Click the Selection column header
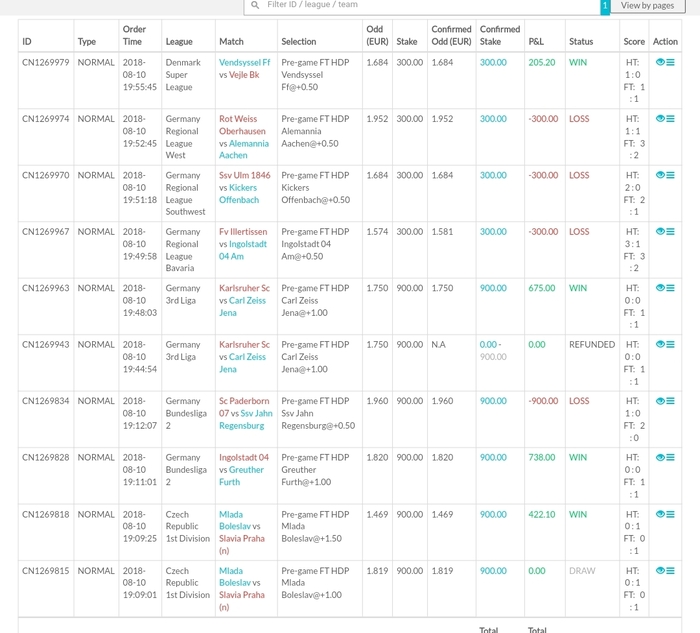700x633 pixels. click(x=299, y=42)
